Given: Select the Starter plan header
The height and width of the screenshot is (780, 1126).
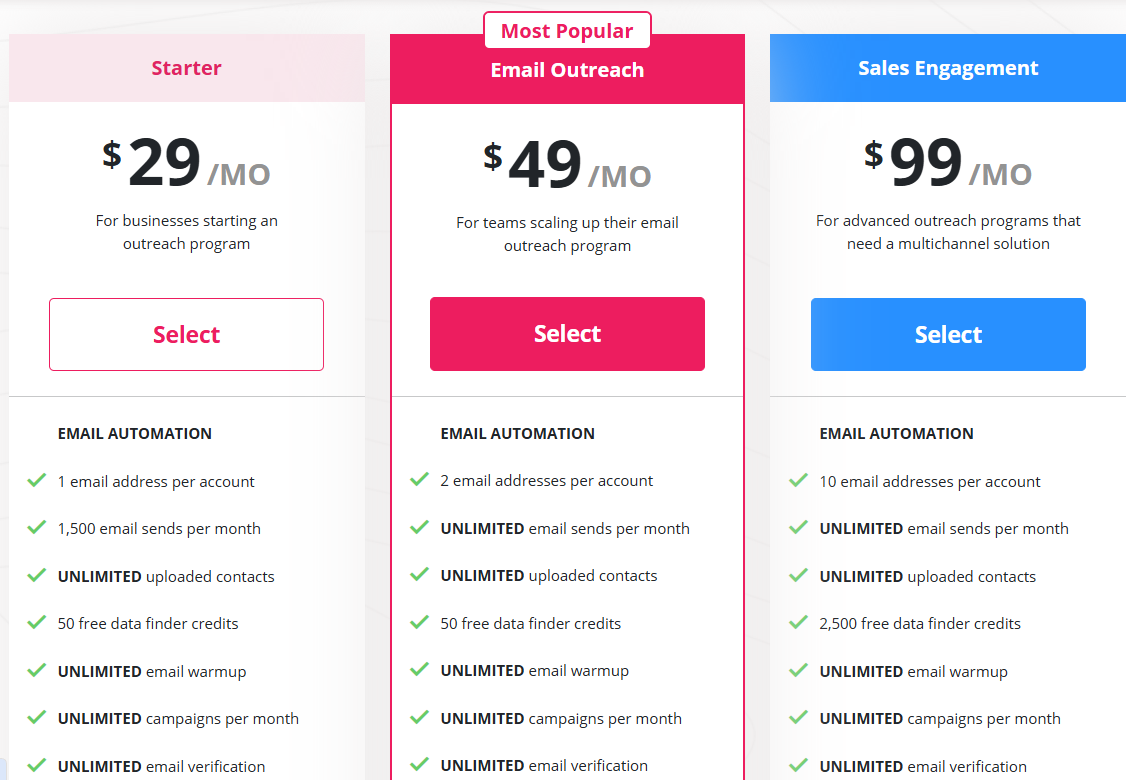Looking at the screenshot, I should [x=186, y=68].
